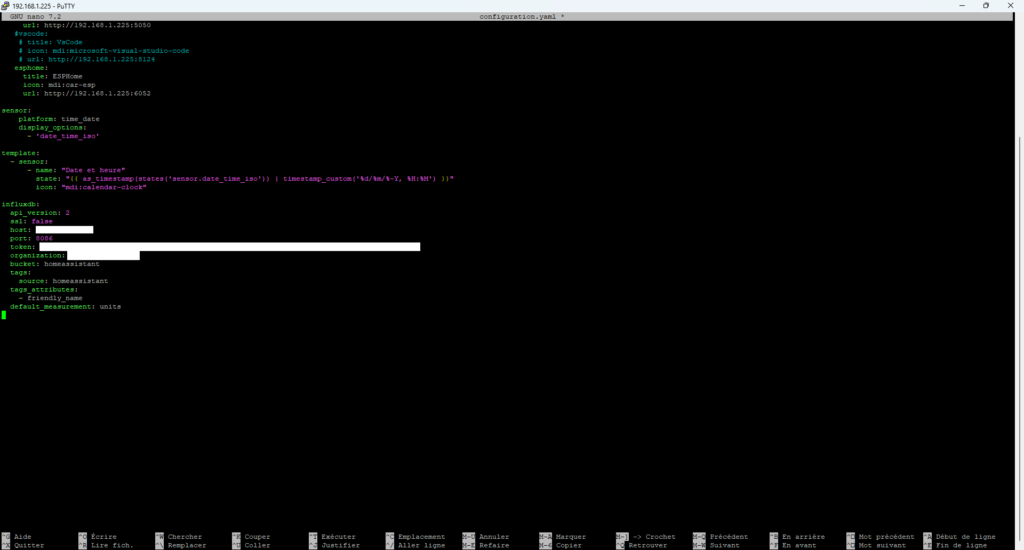Click the '- friendly_name' list entry

pyautogui.click(x=50, y=298)
